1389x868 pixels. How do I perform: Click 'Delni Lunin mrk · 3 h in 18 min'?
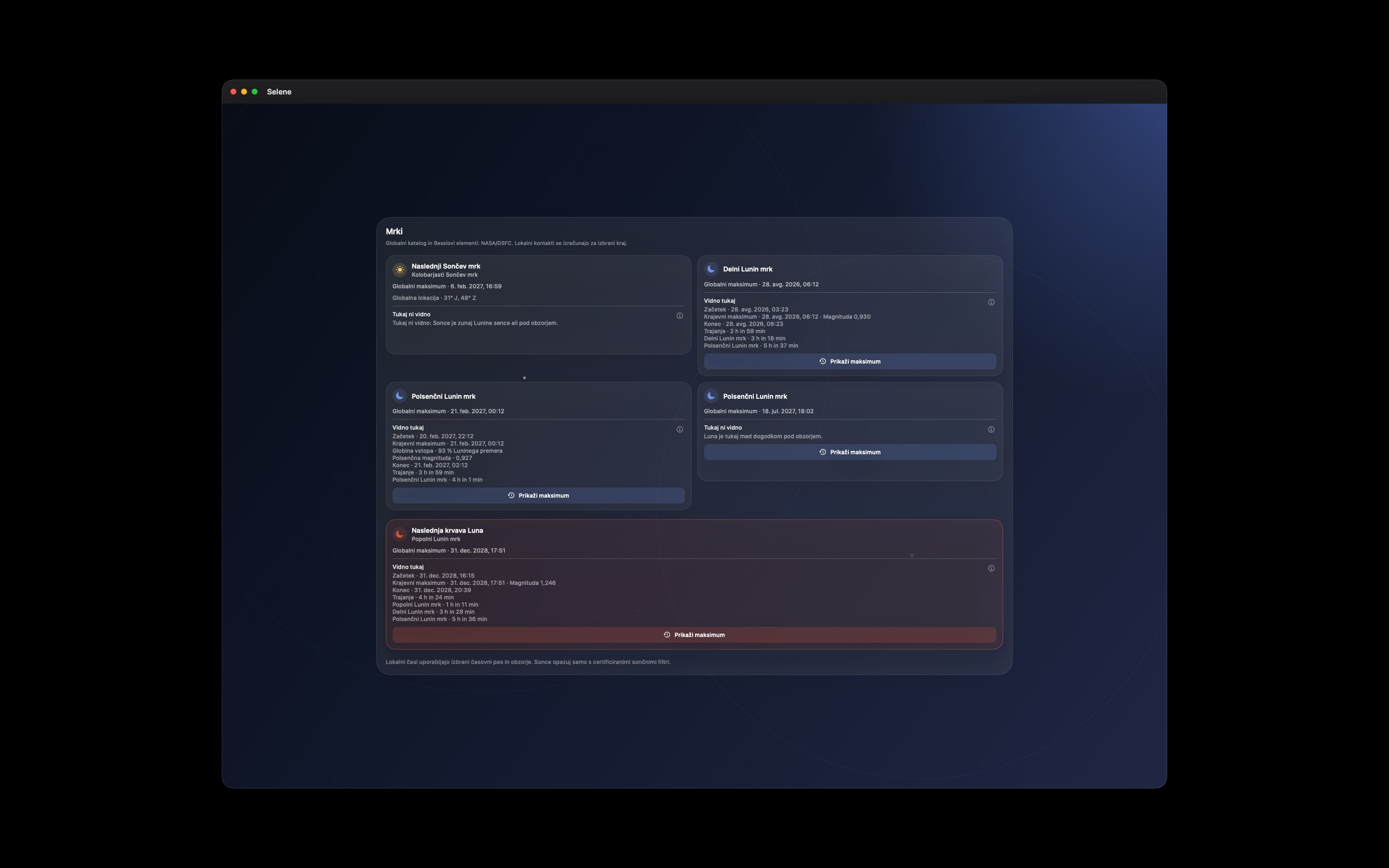[745, 339]
